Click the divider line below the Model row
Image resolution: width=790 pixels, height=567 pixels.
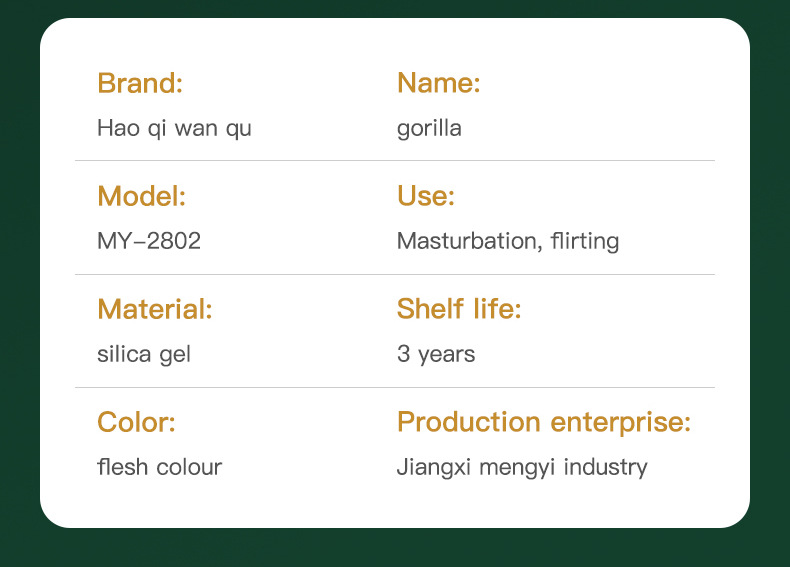(x=394, y=274)
